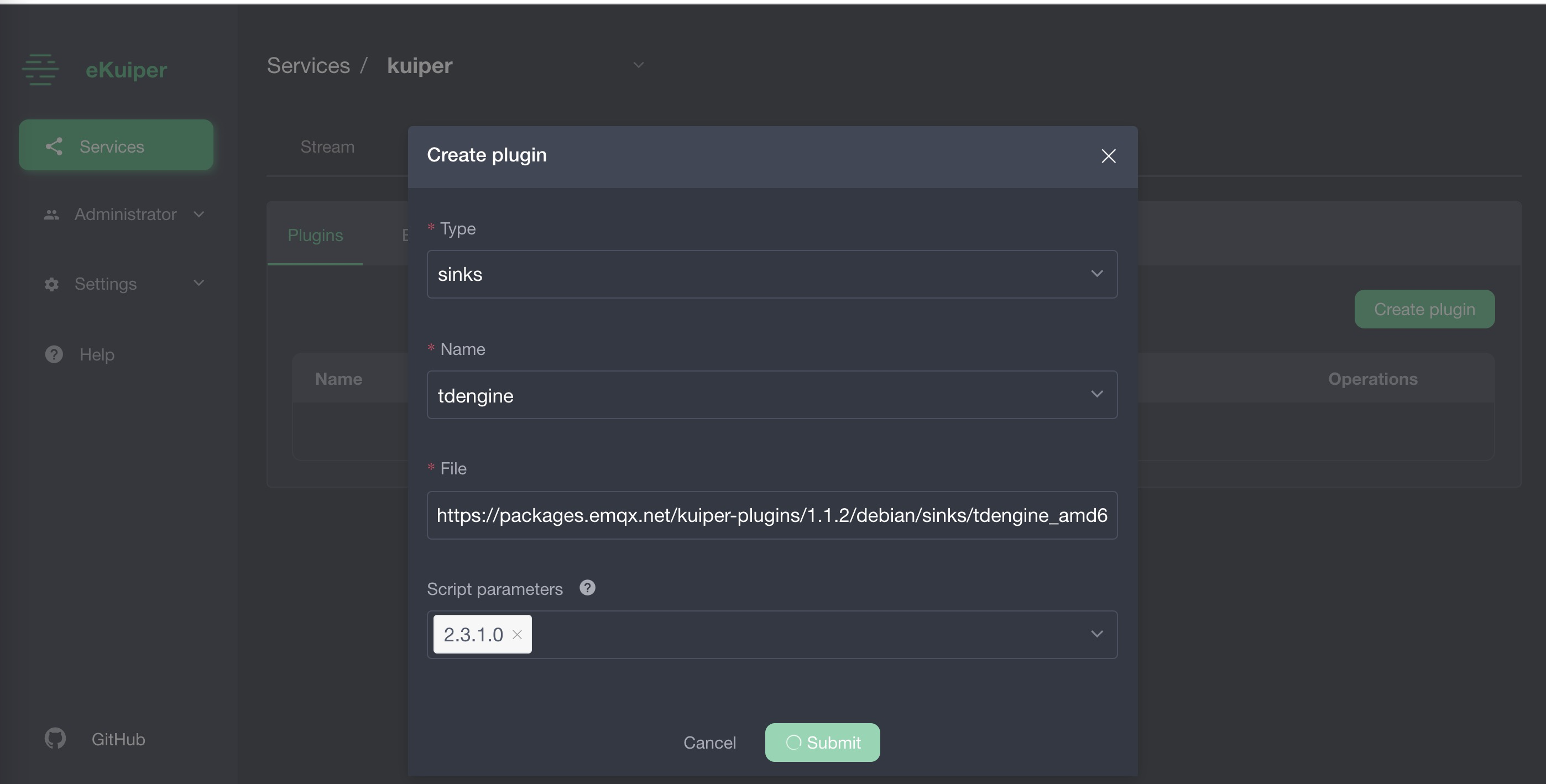Viewport: 1546px width, 784px height.
Task: Click the Script parameters help icon
Action: point(587,587)
